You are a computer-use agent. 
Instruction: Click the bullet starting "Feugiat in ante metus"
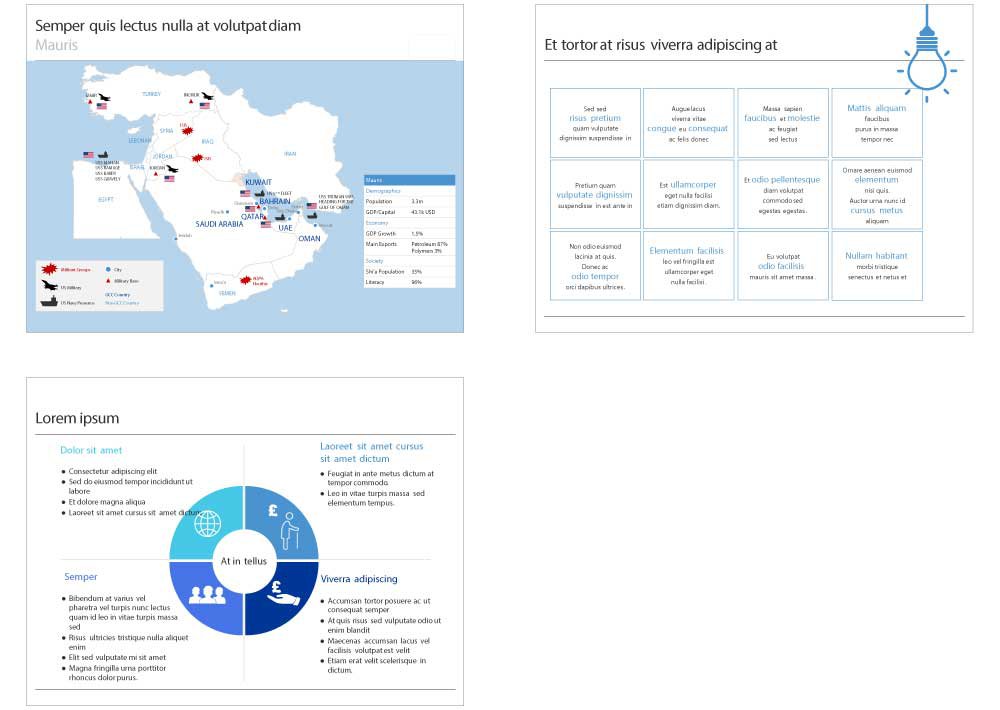point(377,478)
